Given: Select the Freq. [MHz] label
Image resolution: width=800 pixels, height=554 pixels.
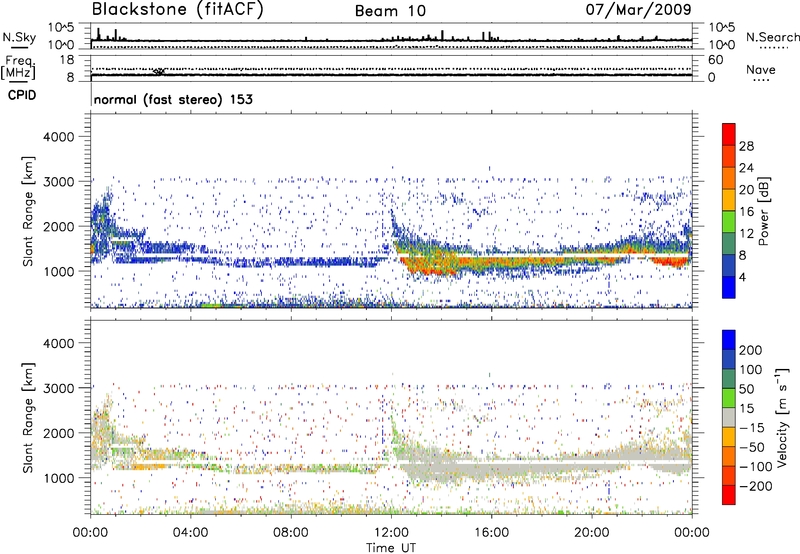Looking at the screenshot, I should coord(18,67).
